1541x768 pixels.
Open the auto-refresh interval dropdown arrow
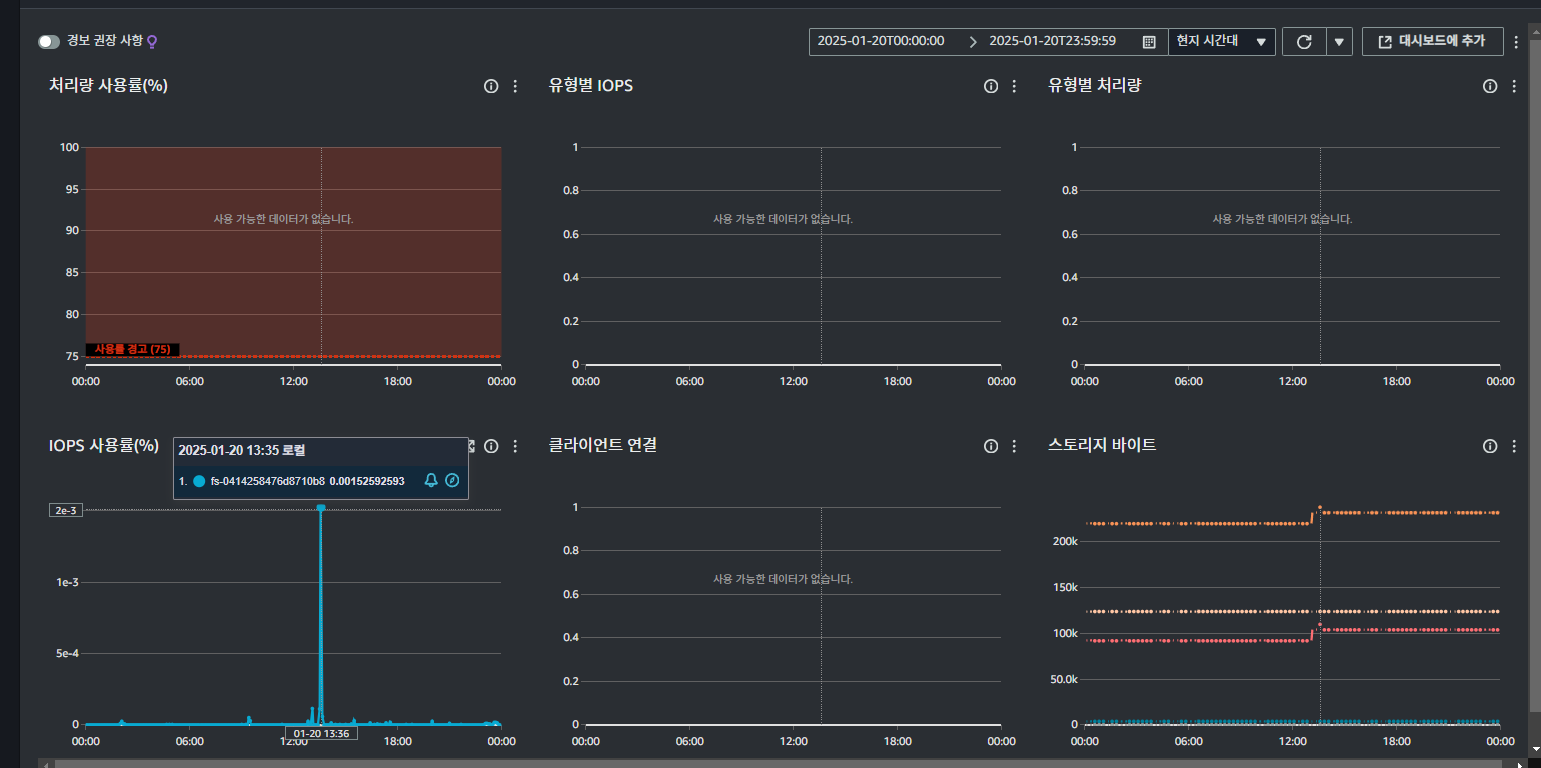[x=1340, y=42]
